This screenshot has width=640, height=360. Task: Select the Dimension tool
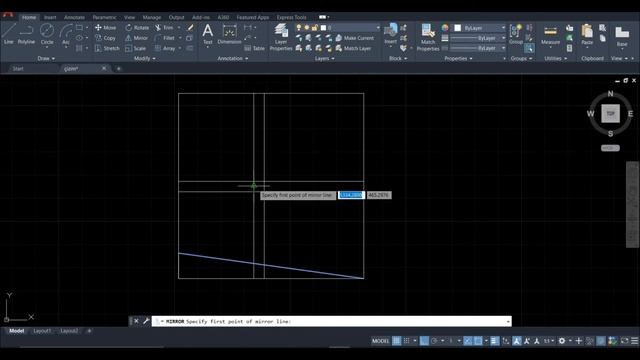[x=229, y=34]
